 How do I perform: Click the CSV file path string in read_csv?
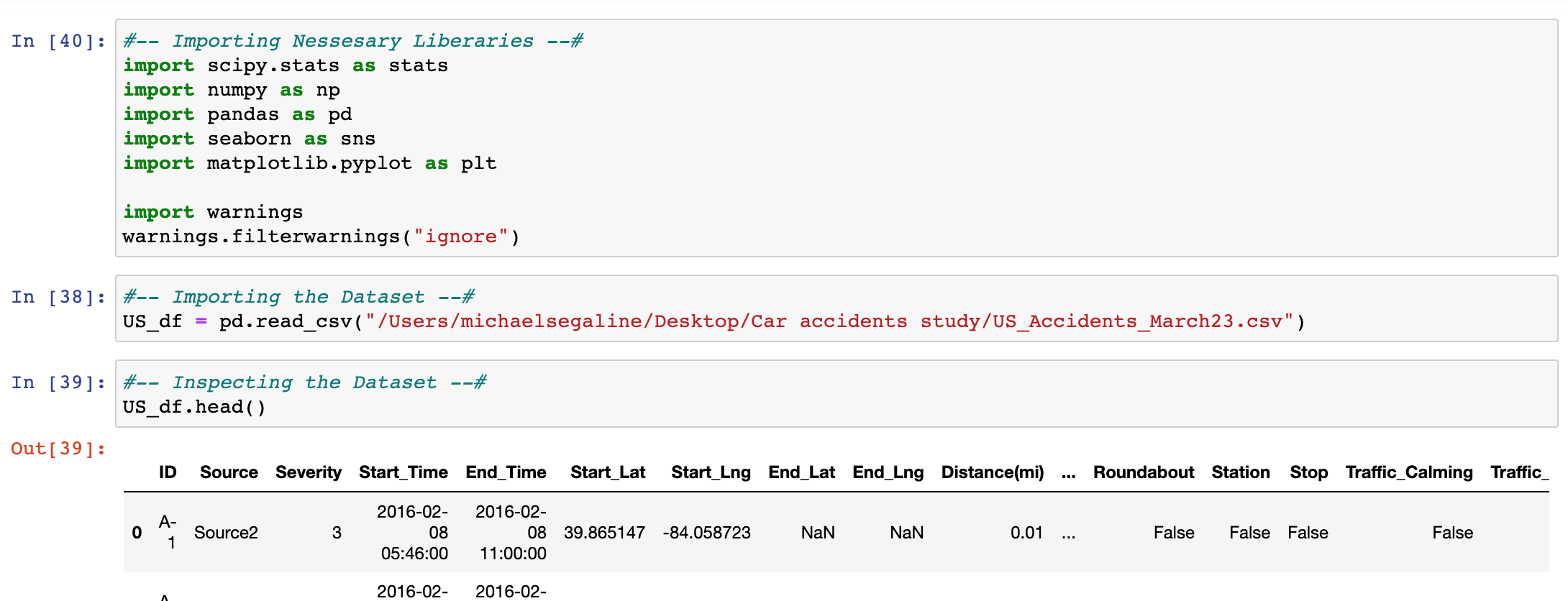829,321
